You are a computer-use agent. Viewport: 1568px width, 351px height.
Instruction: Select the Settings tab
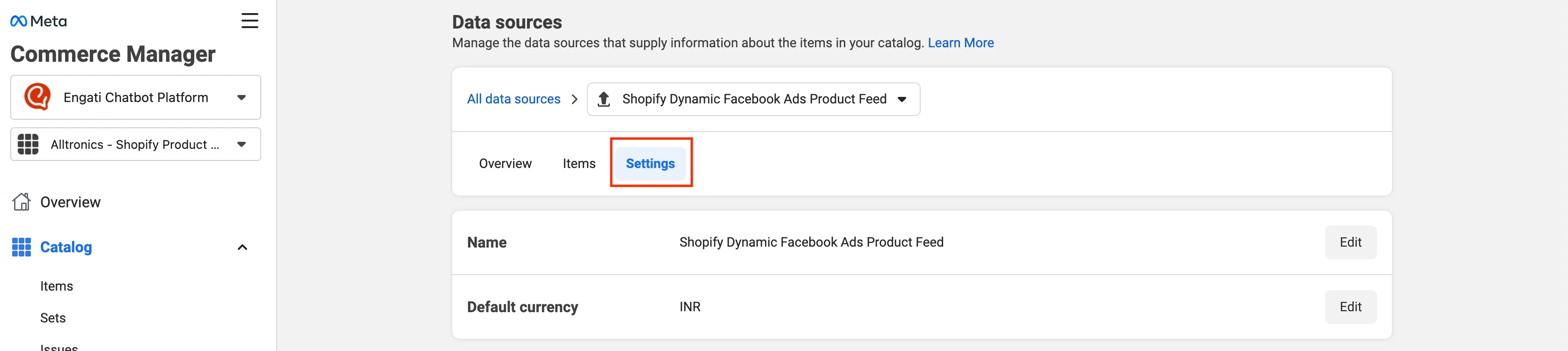tap(650, 164)
